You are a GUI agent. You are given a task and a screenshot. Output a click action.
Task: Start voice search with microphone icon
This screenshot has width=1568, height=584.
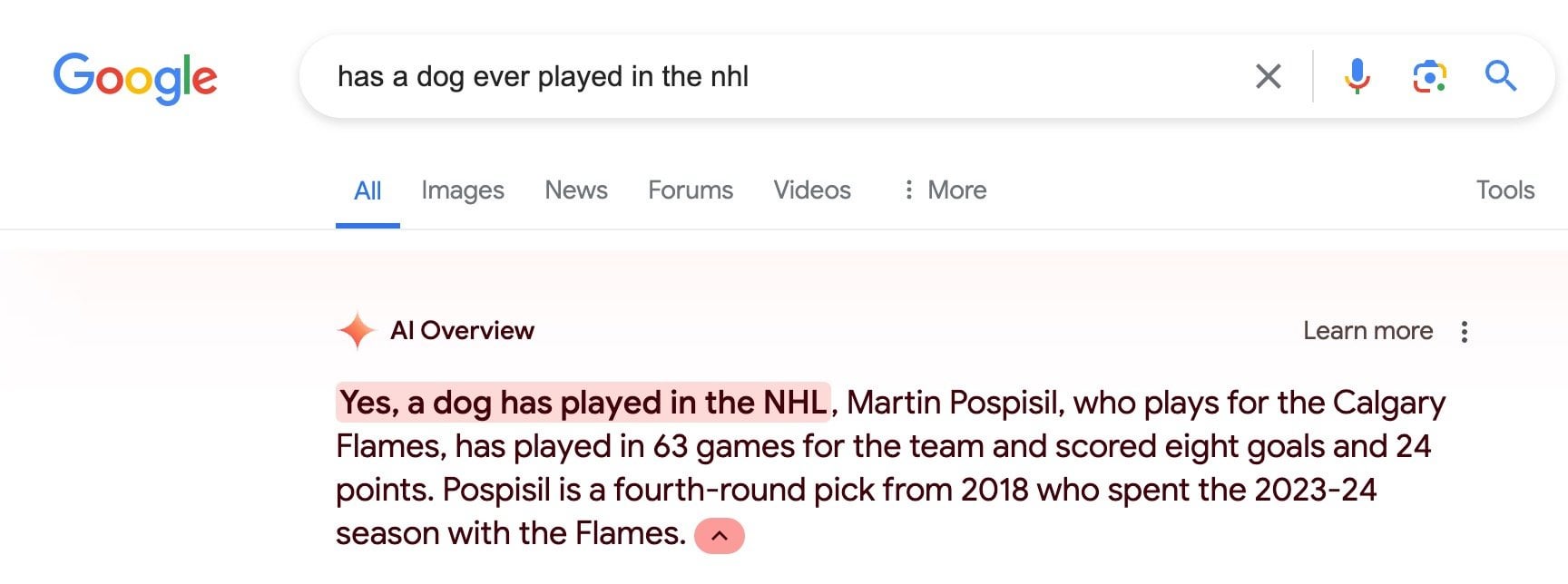pyautogui.click(x=1357, y=76)
